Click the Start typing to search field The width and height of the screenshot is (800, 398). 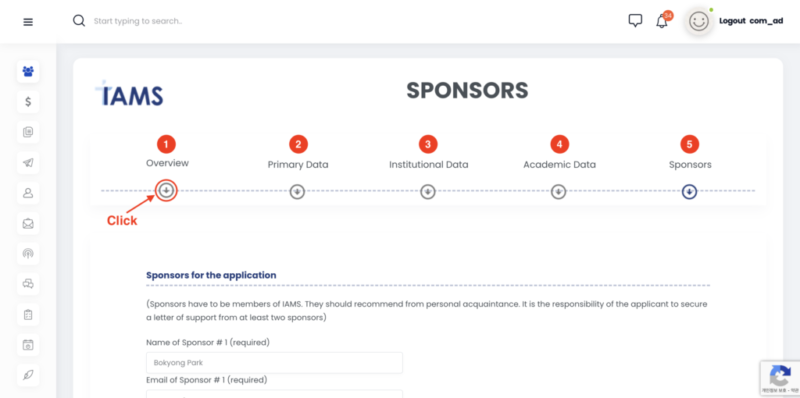pos(138,21)
